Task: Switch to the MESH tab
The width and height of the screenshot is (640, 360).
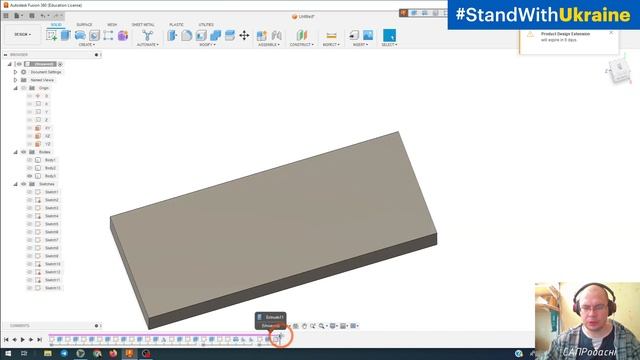Action: tap(112, 24)
